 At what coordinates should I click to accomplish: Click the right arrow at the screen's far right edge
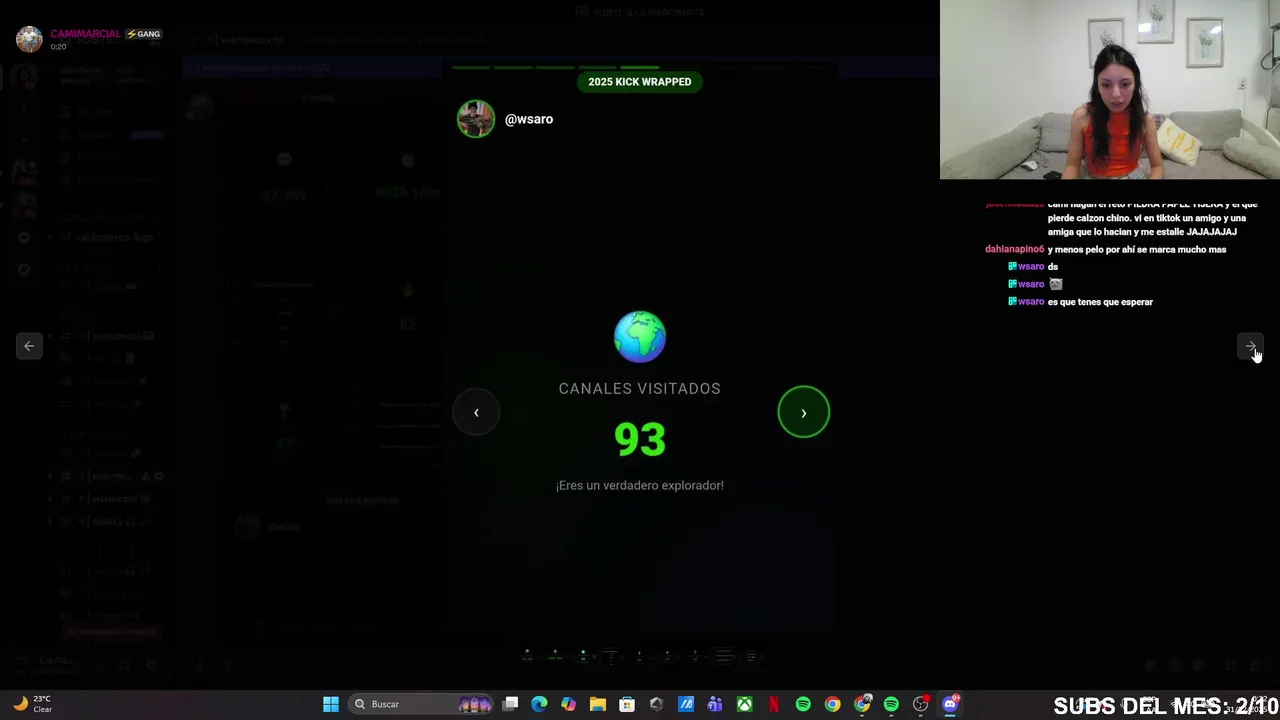(x=1250, y=346)
